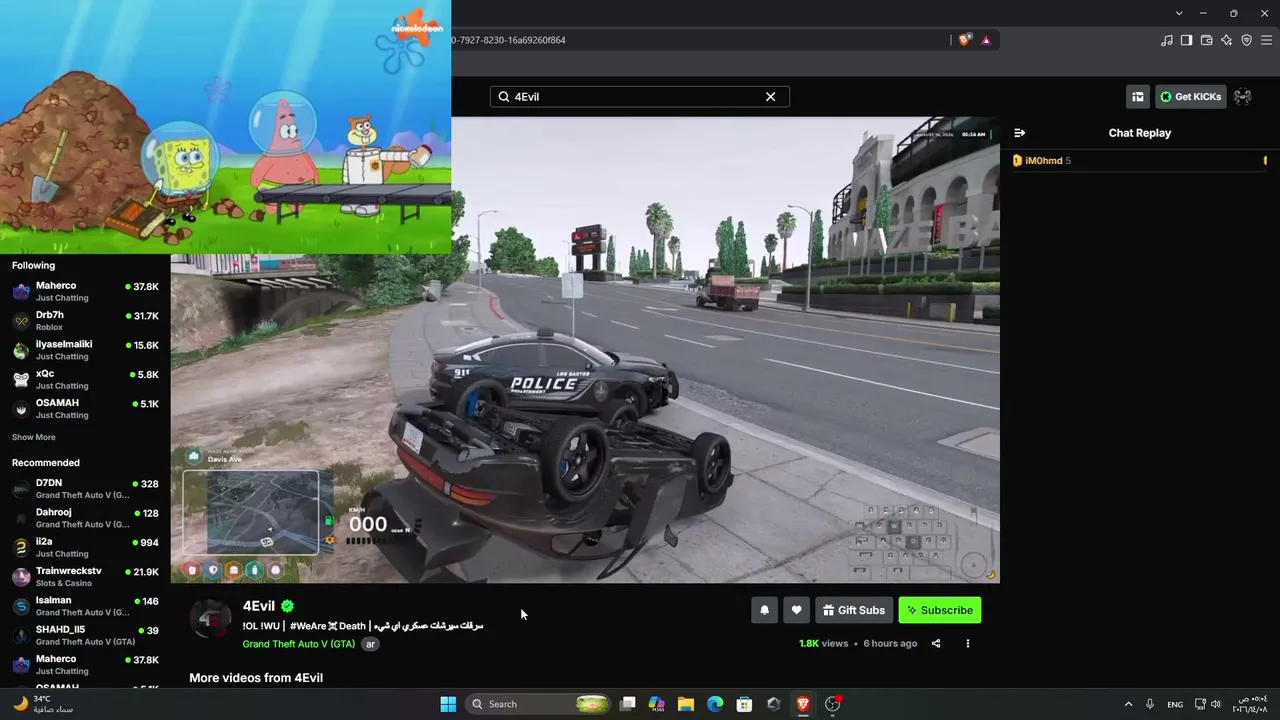Follow the channel with the heart icon
This screenshot has width=1280, height=720.
[797, 610]
